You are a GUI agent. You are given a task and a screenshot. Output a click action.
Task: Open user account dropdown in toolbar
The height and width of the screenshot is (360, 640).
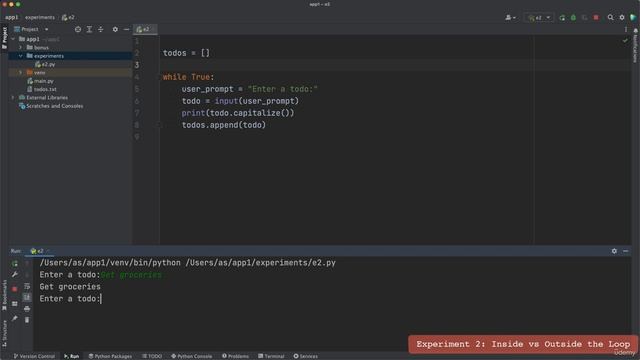click(510, 18)
